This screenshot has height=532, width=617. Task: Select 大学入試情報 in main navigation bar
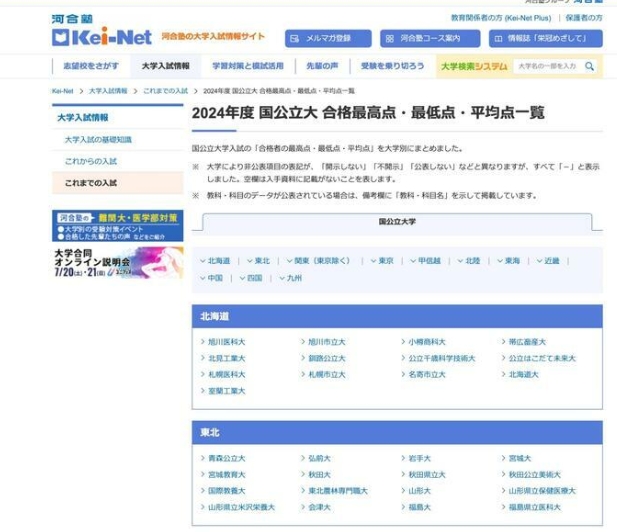point(166,66)
